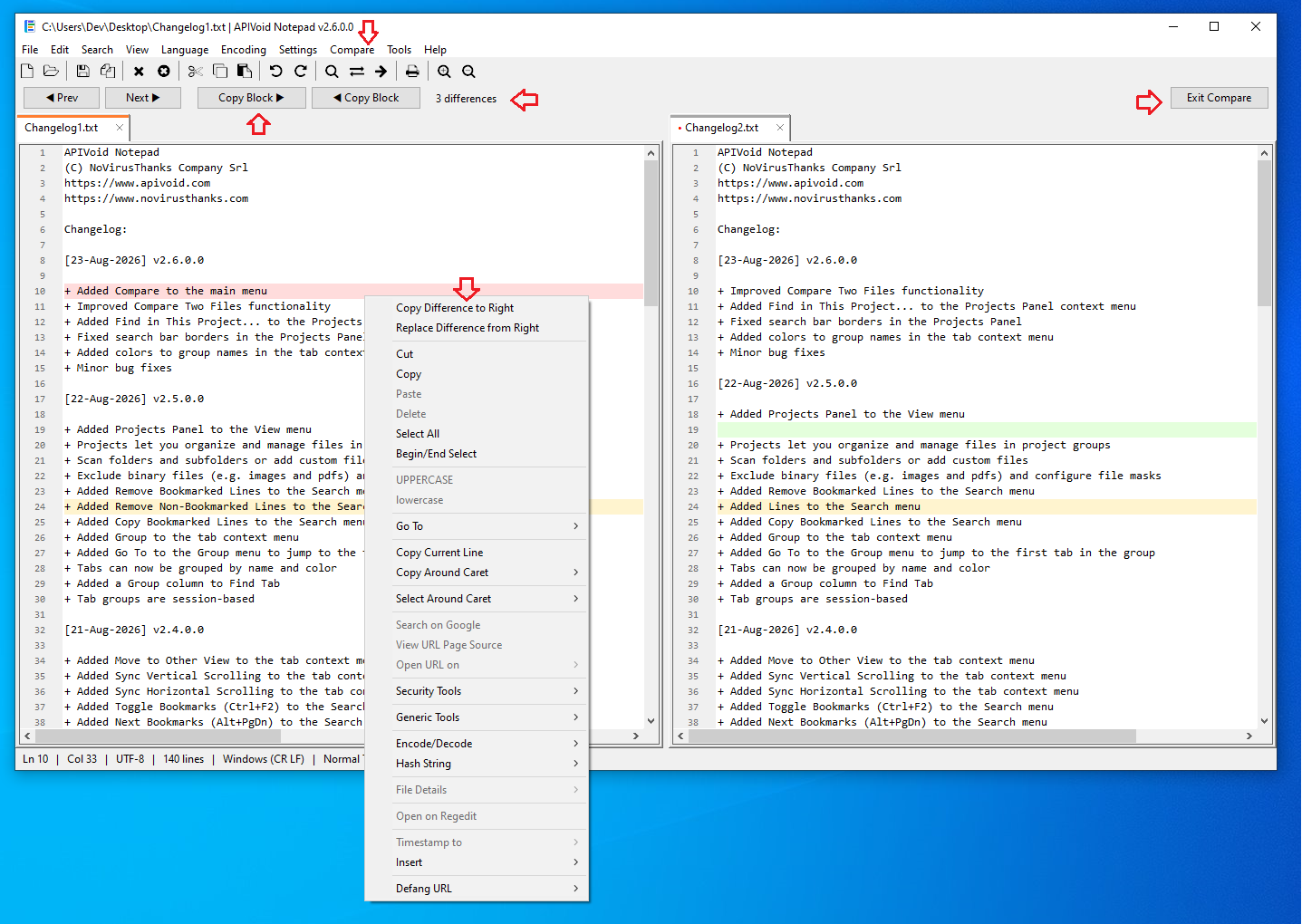Viewport: 1302px width, 924px height.
Task: Click the Redo arrow icon
Action: 301,71
